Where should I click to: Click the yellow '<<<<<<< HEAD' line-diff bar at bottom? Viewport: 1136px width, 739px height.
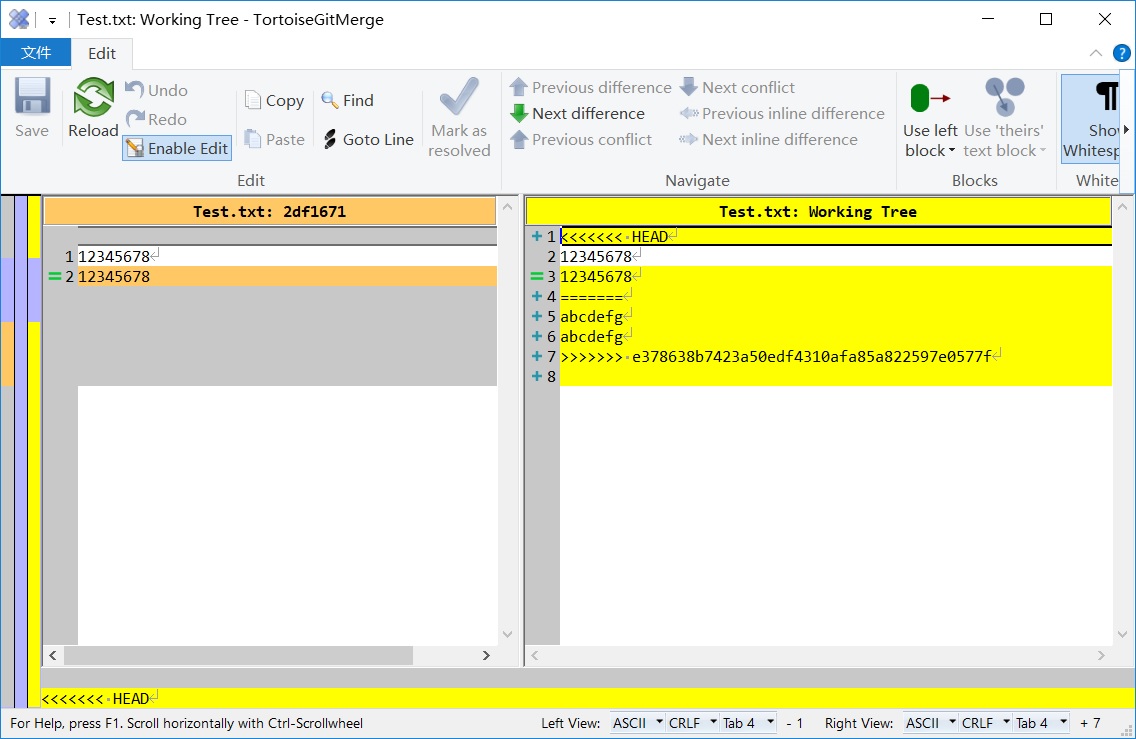point(587,698)
